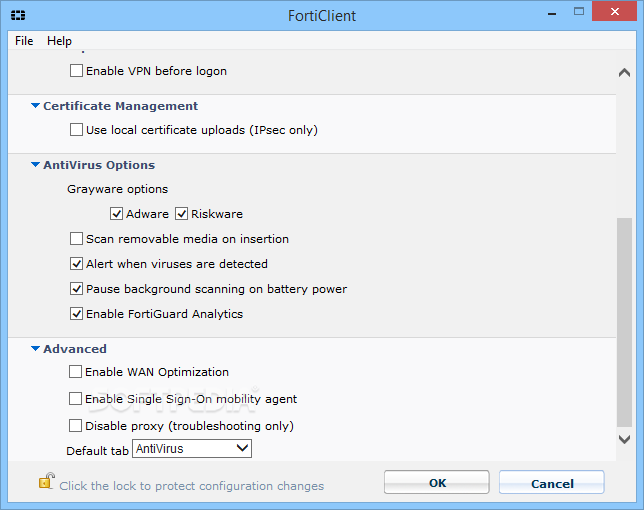Check Use local certificate uploads option
This screenshot has height=510, width=644.
click(x=76, y=130)
